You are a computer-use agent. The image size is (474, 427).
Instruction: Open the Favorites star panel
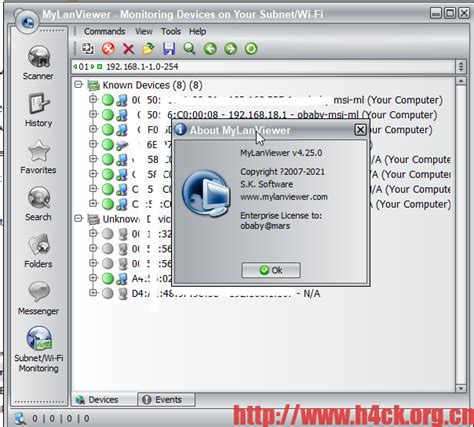(x=38, y=157)
